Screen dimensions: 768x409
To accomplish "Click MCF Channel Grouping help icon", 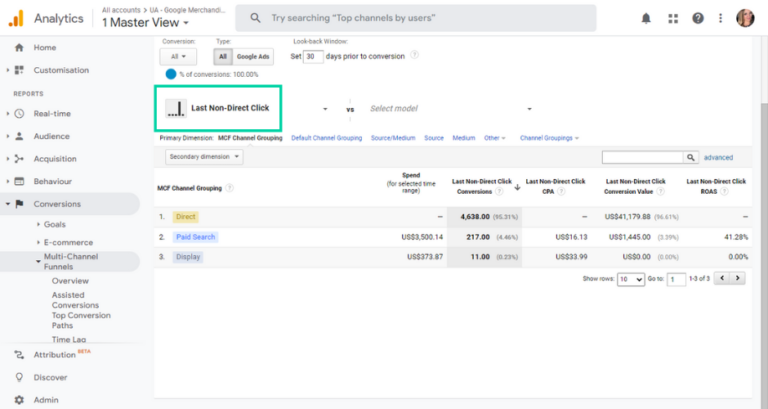I will pos(229,188).
